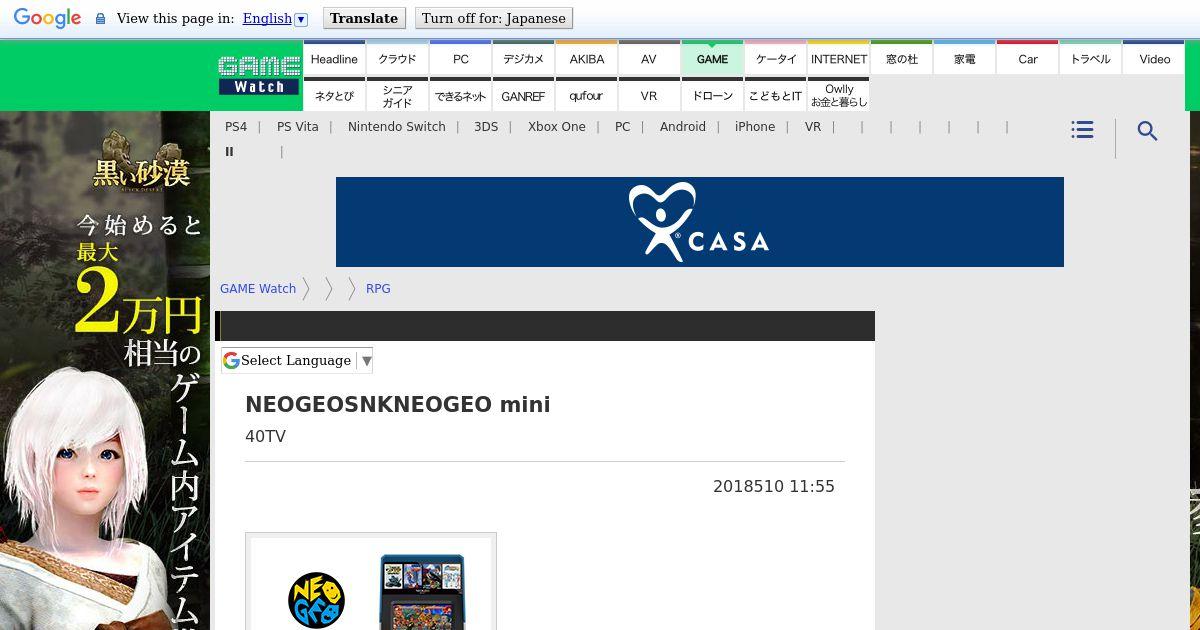Expand the Select Language dropdown
1200x630 pixels.
point(297,360)
